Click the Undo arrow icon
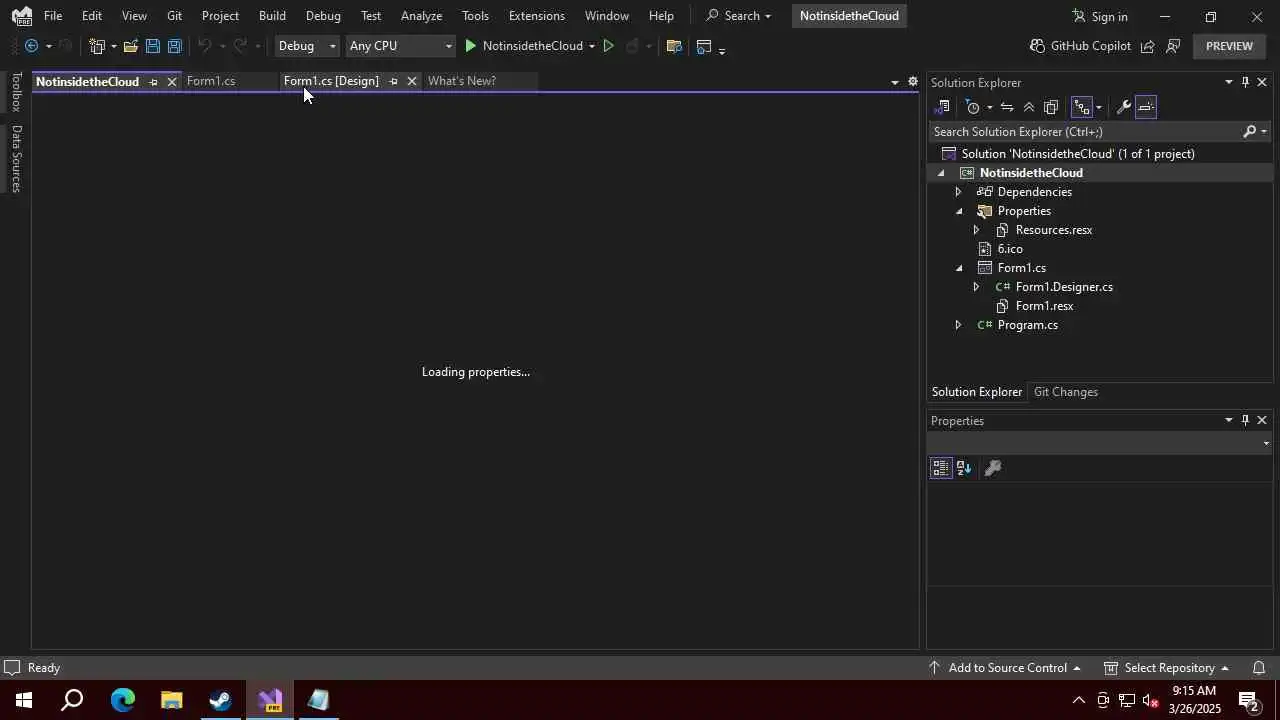1280x720 pixels. [x=204, y=46]
